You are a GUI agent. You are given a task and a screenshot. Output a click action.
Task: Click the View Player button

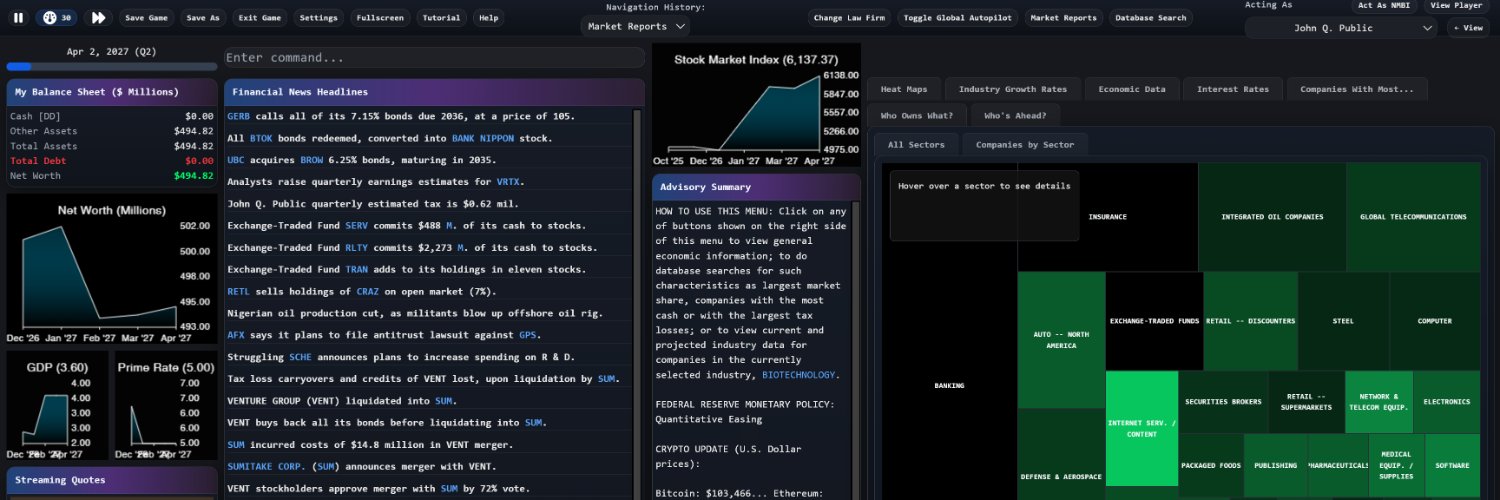coord(1455,6)
